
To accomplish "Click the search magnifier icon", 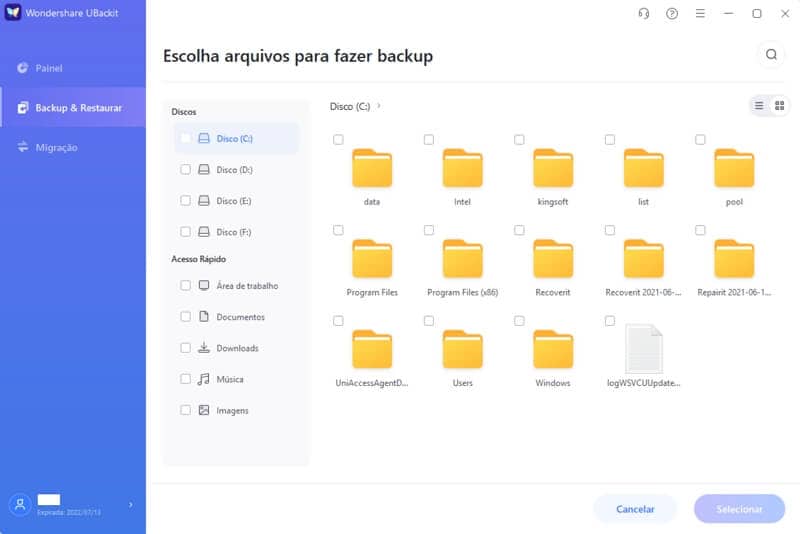I will [x=771, y=54].
